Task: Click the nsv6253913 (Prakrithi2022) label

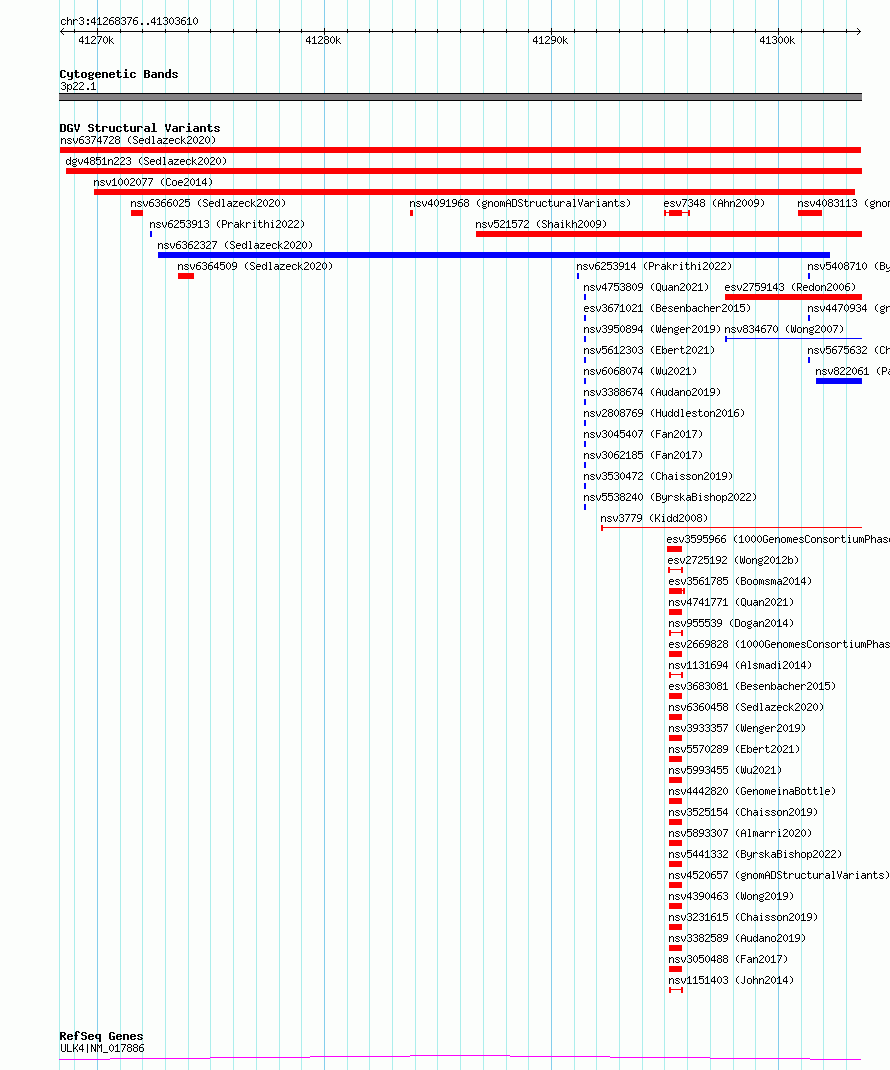Action: [x=227, y=225]
